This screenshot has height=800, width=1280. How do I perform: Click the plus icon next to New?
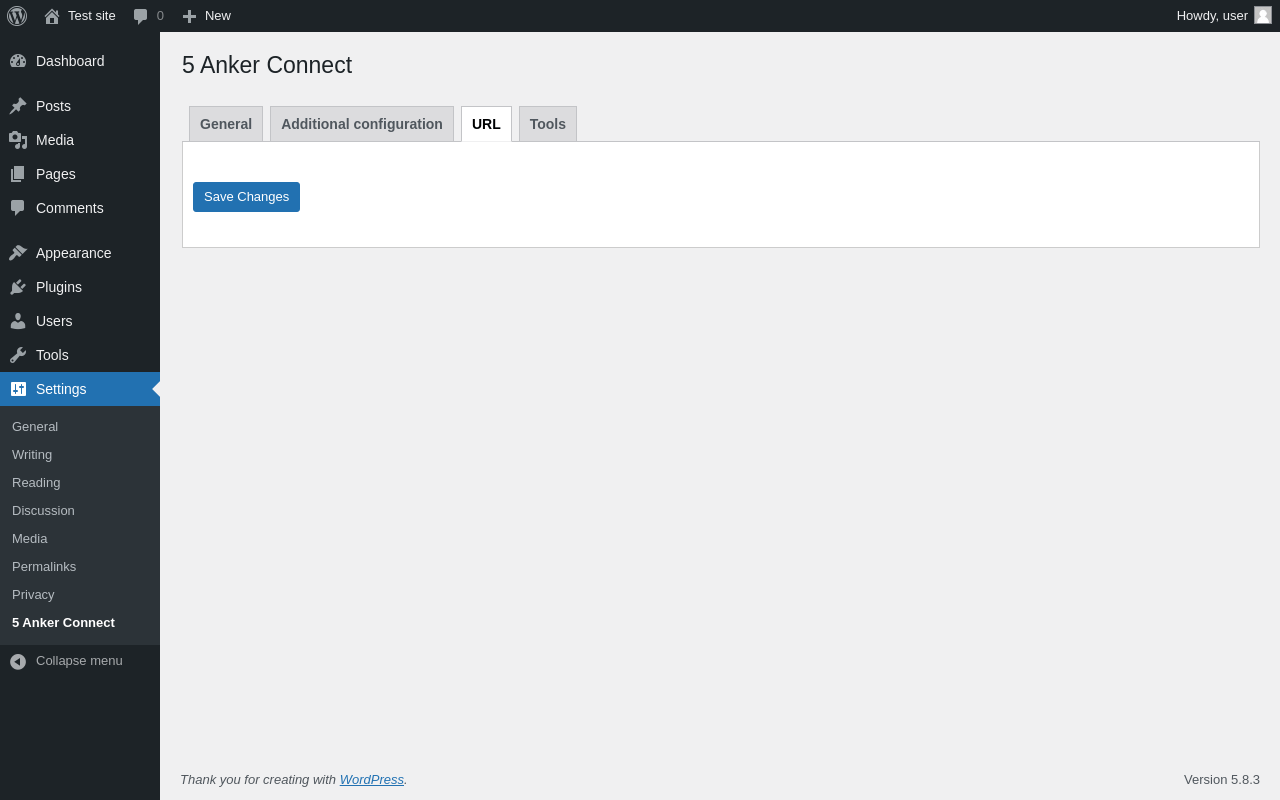coord(189,16)
